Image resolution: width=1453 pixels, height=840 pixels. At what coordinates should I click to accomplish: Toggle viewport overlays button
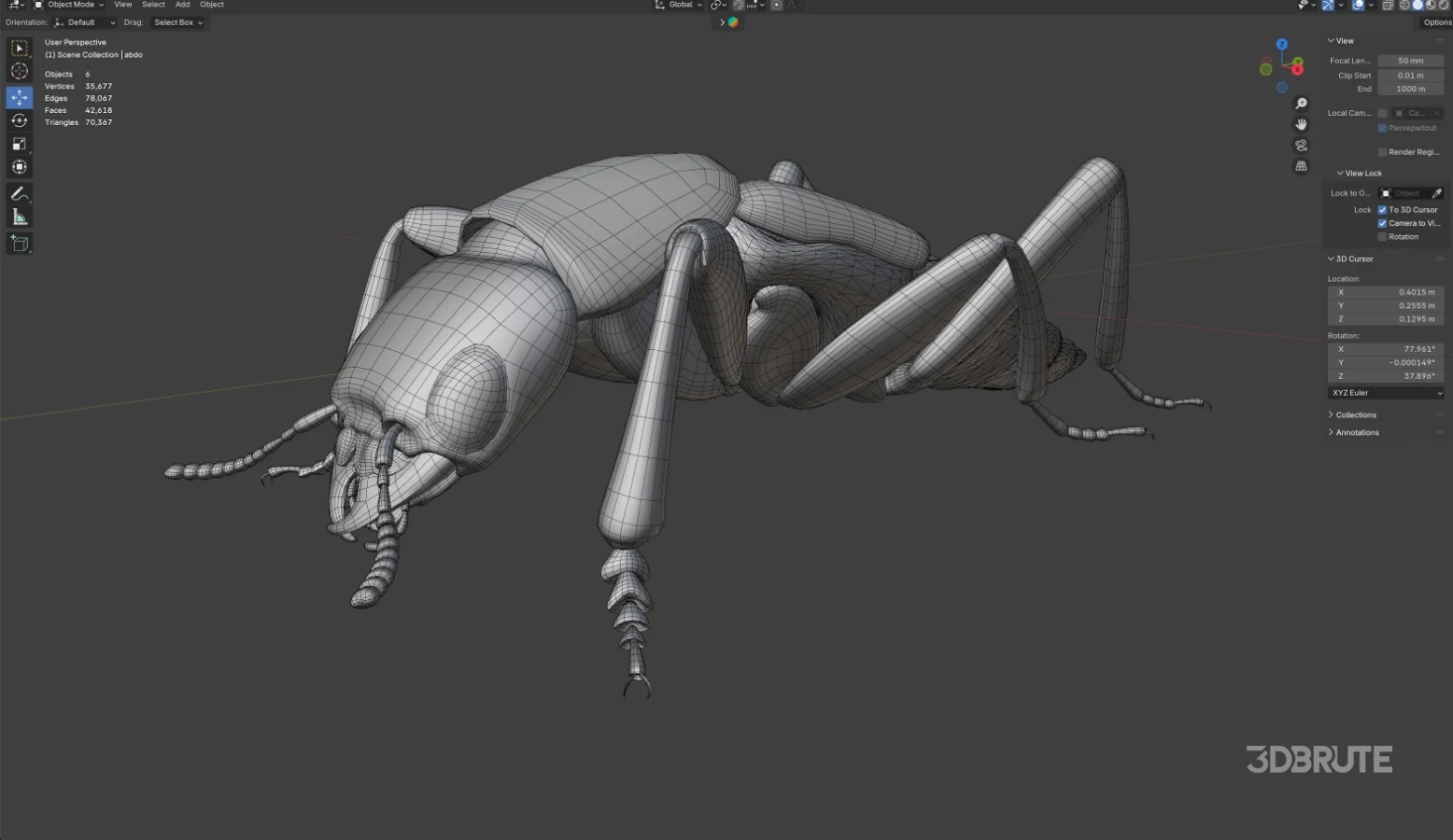[x=1358, y=5]
